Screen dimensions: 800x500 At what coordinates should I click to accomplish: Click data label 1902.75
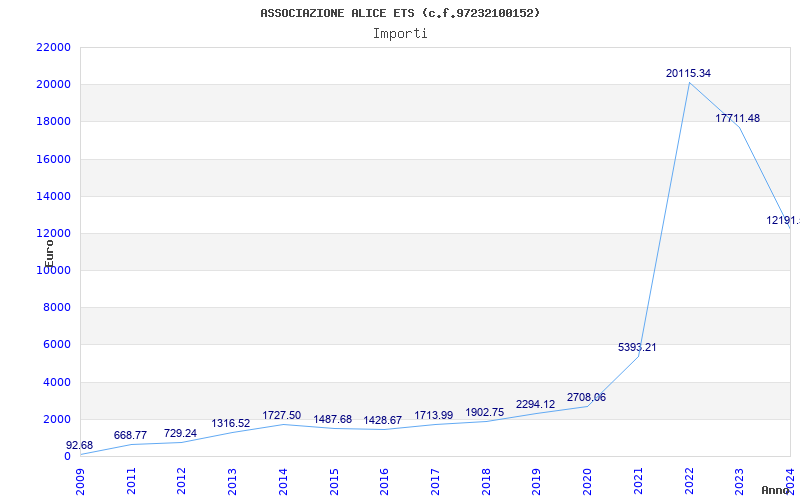(485, 413)
